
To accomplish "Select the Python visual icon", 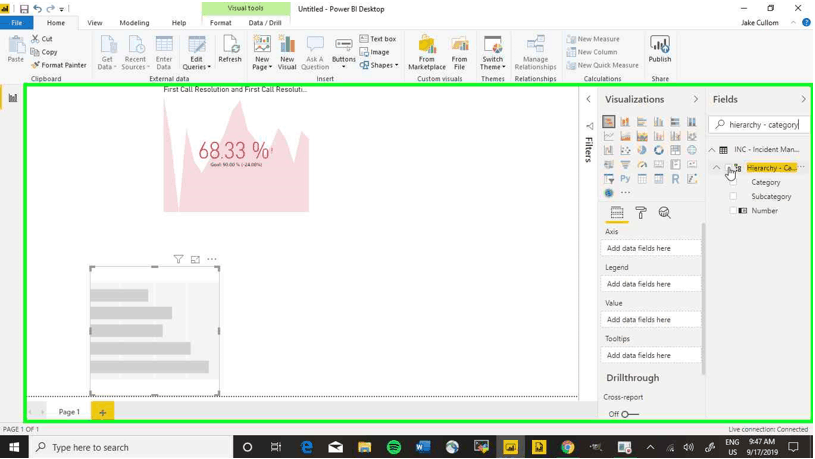I will (x=625, y=179).
